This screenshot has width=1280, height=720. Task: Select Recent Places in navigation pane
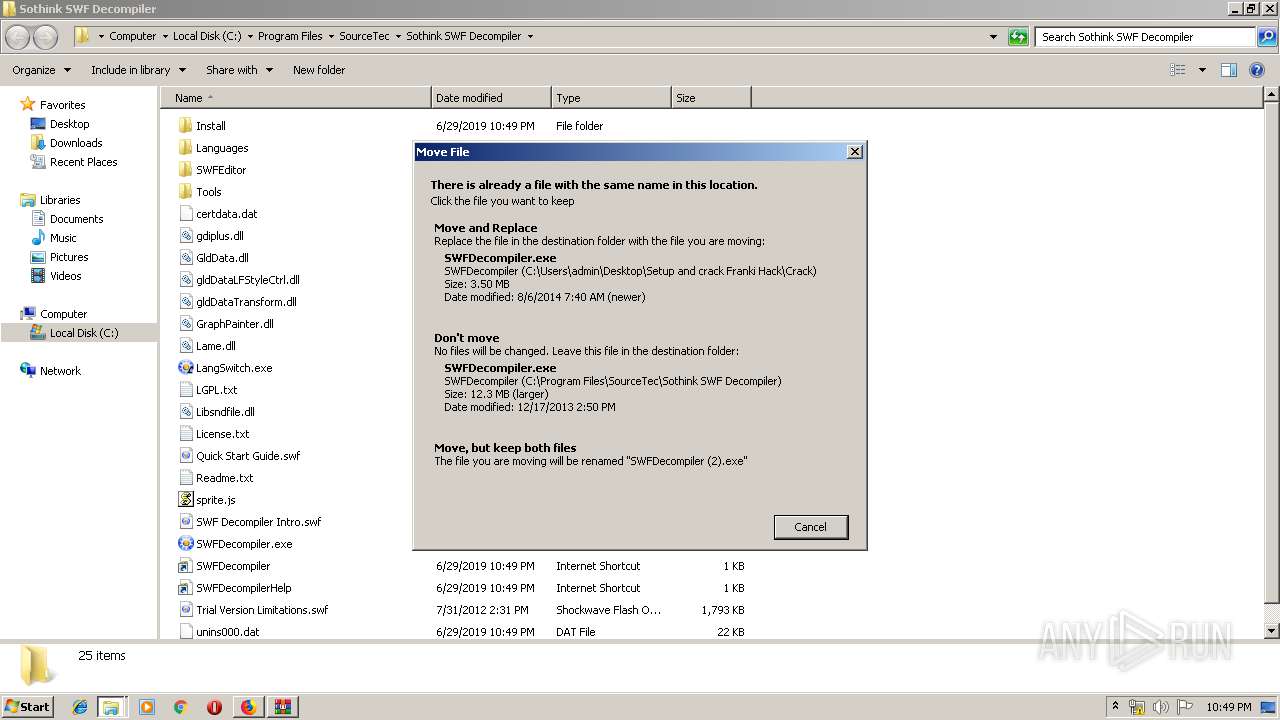[83, 162]
